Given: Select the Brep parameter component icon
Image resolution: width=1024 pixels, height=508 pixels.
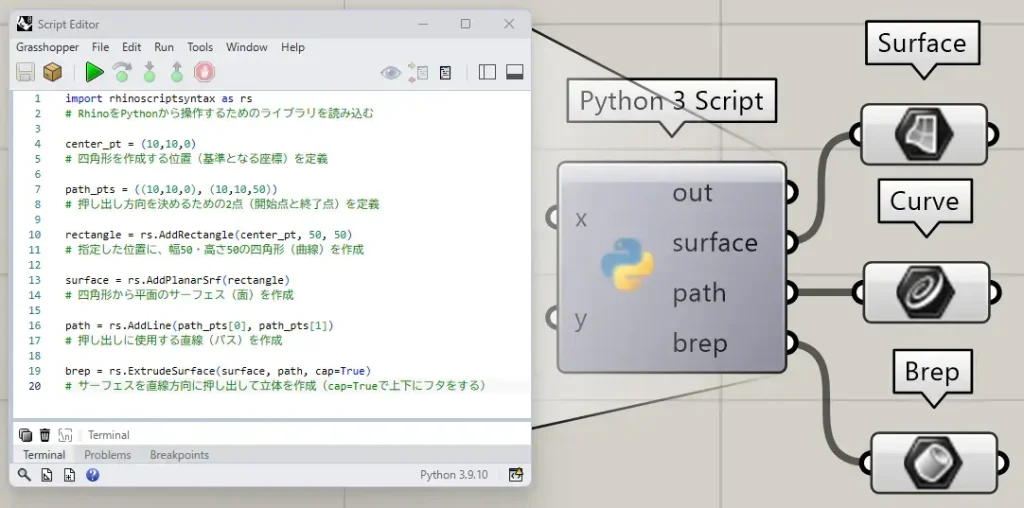Looking at the screenshot, I should coord(934,463).
